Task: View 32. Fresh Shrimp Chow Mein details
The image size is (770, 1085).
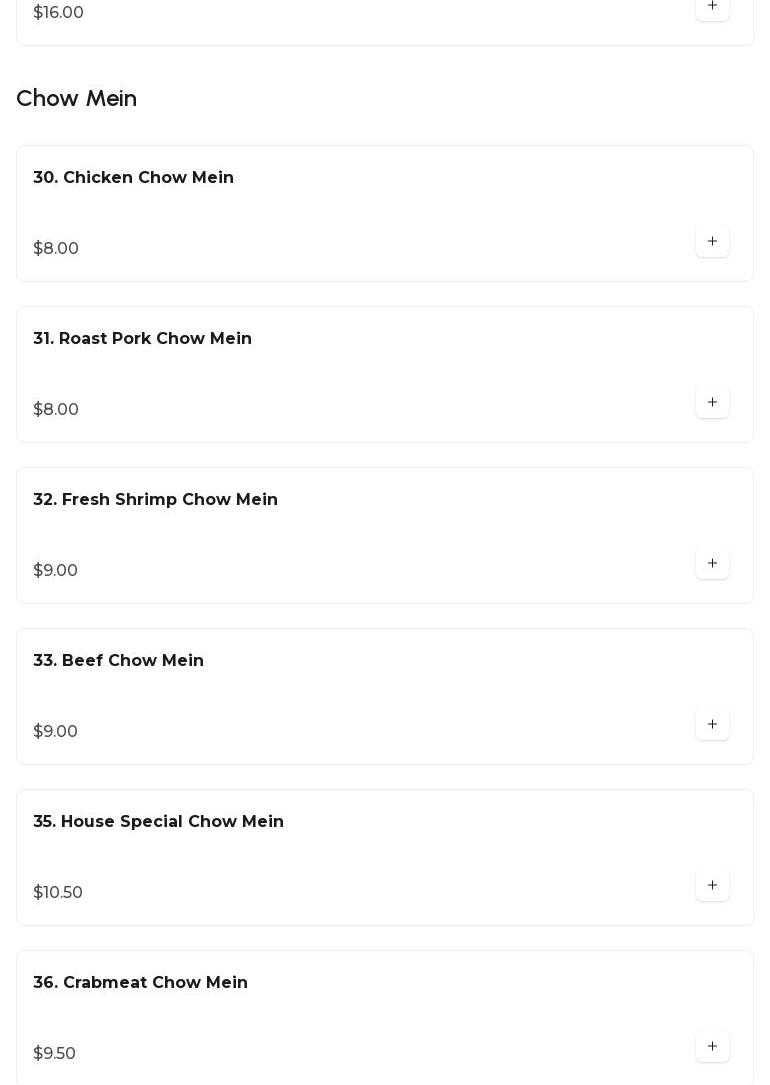Action: 155,500
